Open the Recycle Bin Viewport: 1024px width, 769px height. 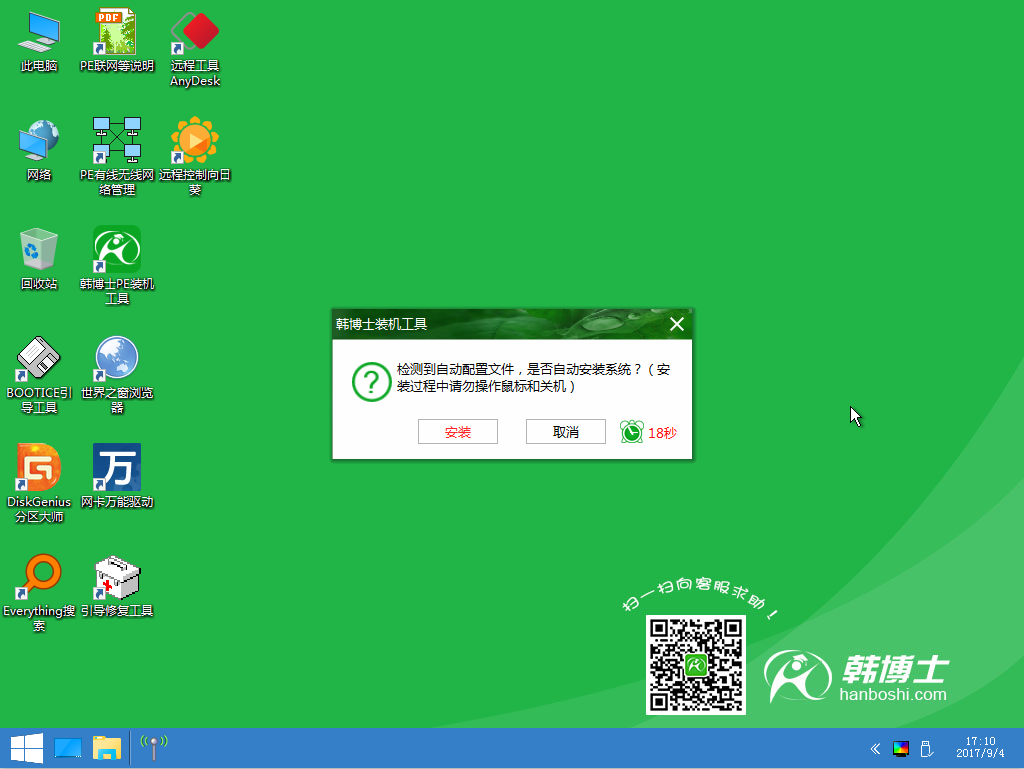point(37,250)
